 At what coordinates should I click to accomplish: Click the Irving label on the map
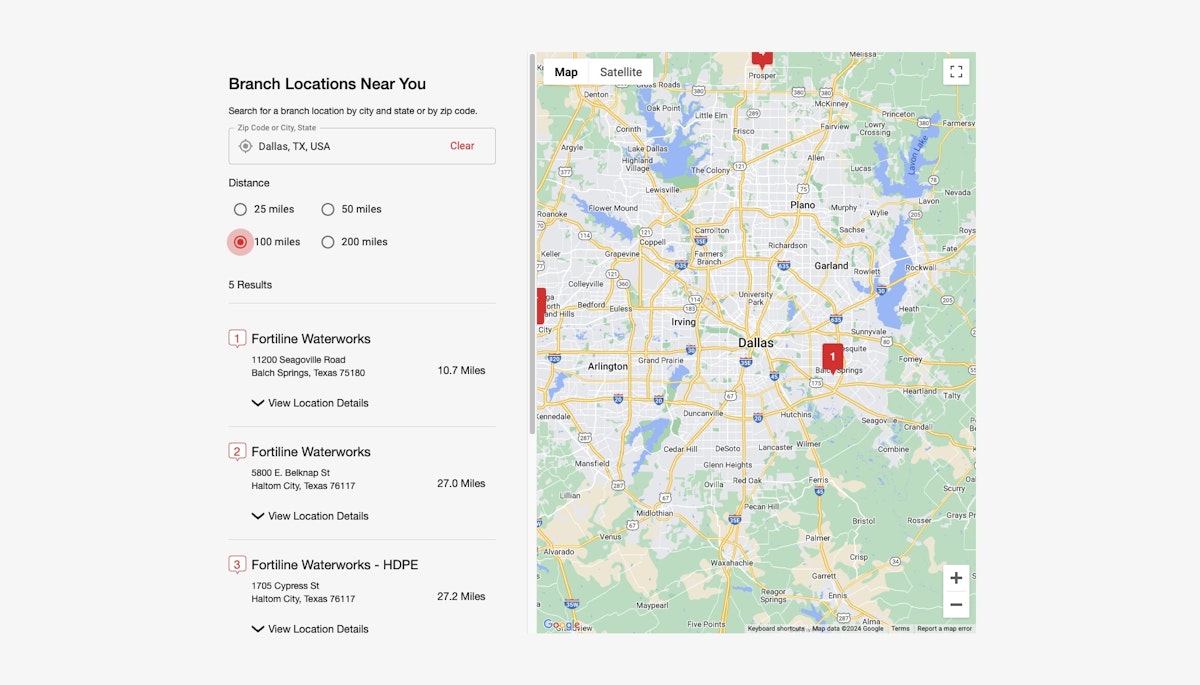[684, 323]
